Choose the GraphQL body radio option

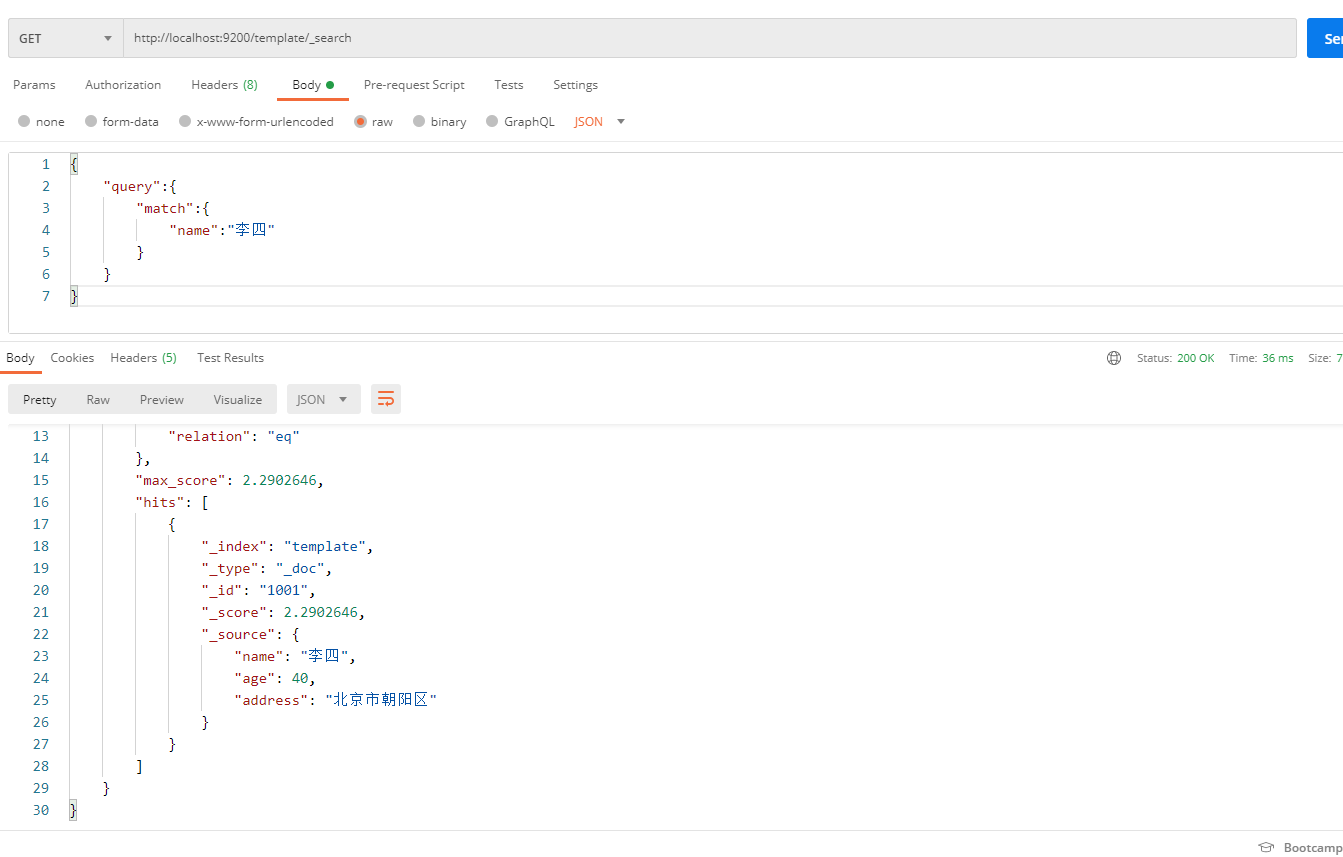coord(492,121)
